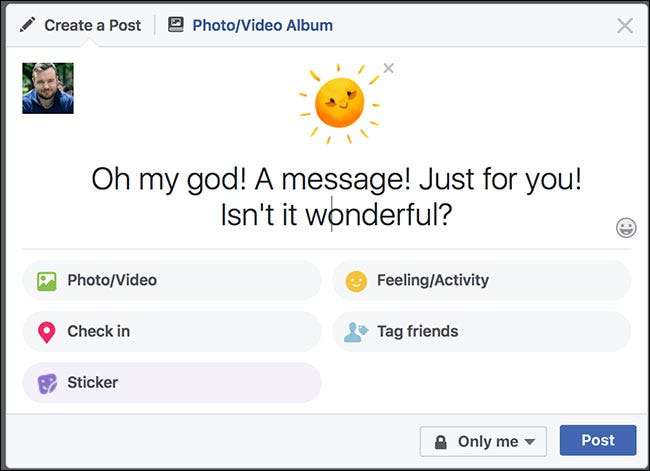Click the pencil icon beside Create a Post
650x471 pixels.
pyautogui.click(x=27, y=25)
